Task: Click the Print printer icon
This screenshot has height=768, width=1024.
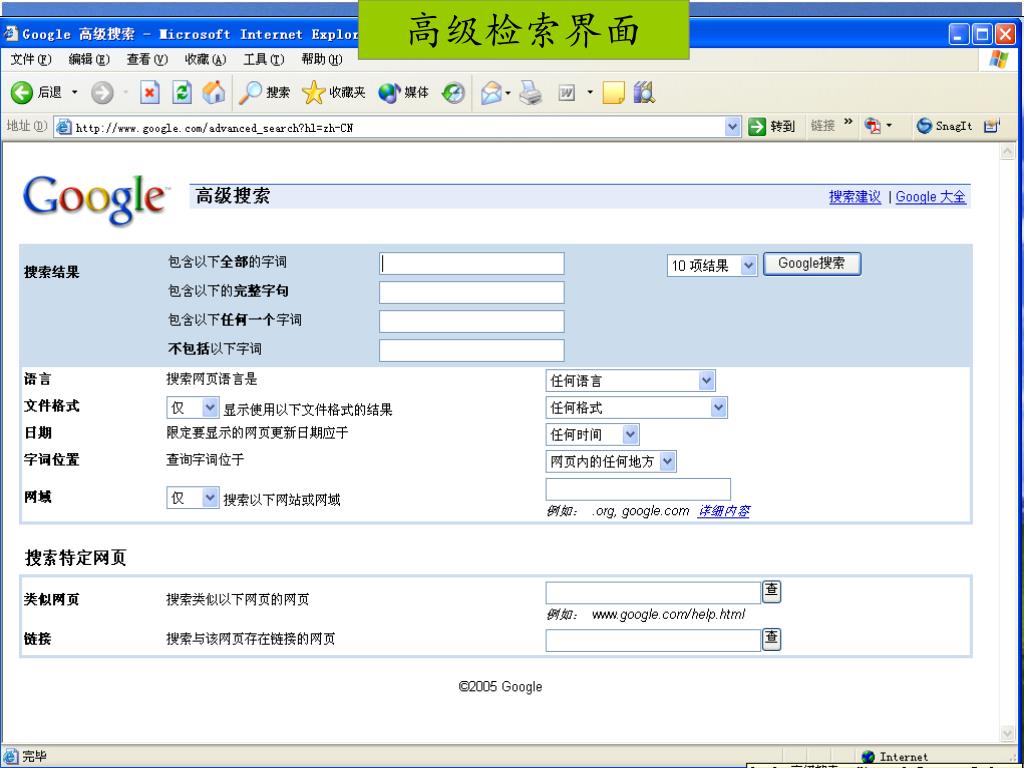Action: tap(530, 93)
